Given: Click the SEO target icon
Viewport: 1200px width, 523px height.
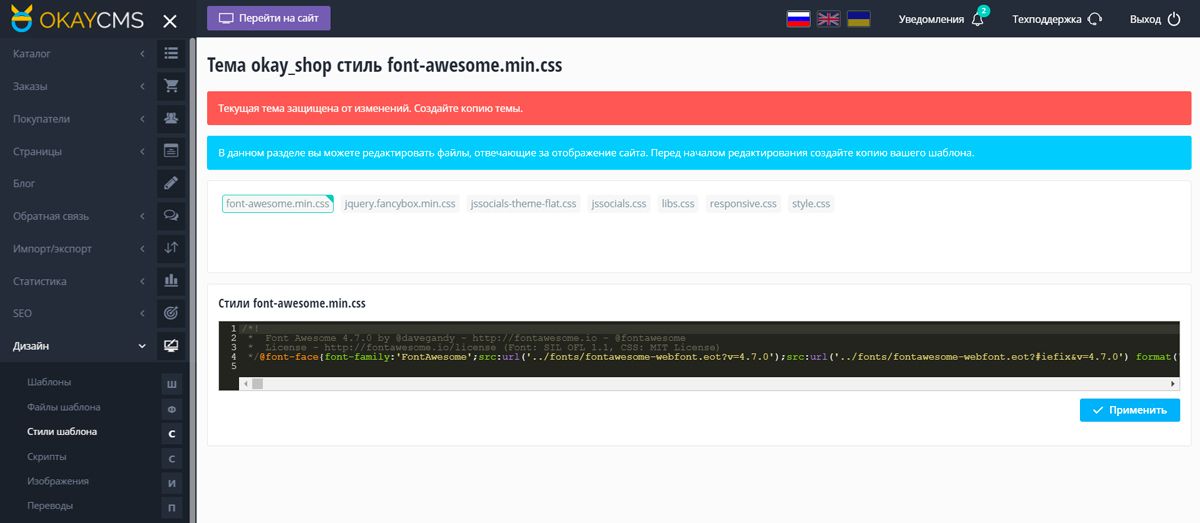Looking at the screenshot, I should click(171, 313).
